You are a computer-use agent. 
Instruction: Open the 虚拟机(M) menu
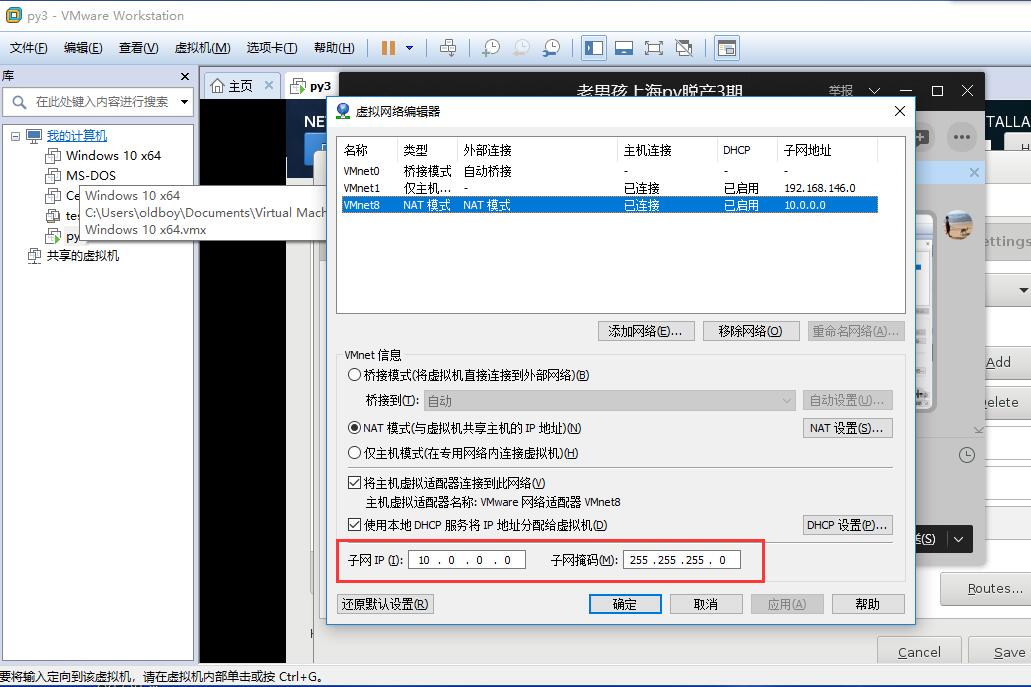coord(203,48)
